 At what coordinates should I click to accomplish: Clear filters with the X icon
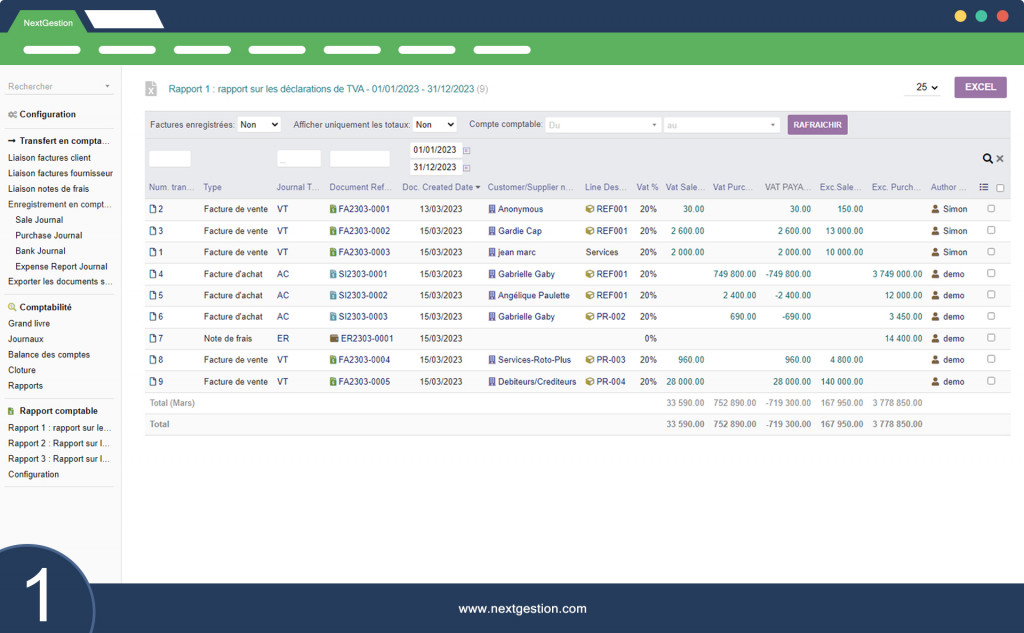pos(1000,159)
